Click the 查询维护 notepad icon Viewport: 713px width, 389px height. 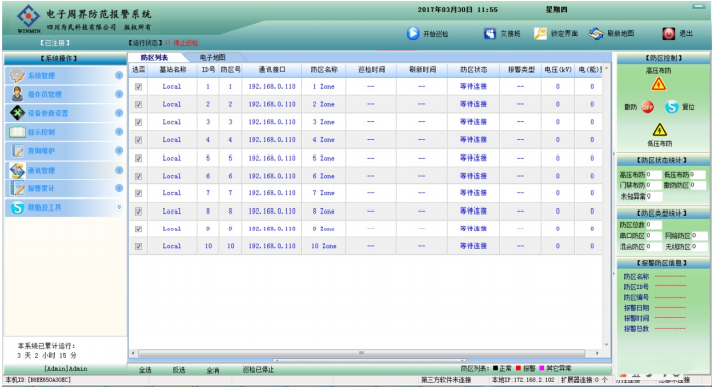point(17,151)
